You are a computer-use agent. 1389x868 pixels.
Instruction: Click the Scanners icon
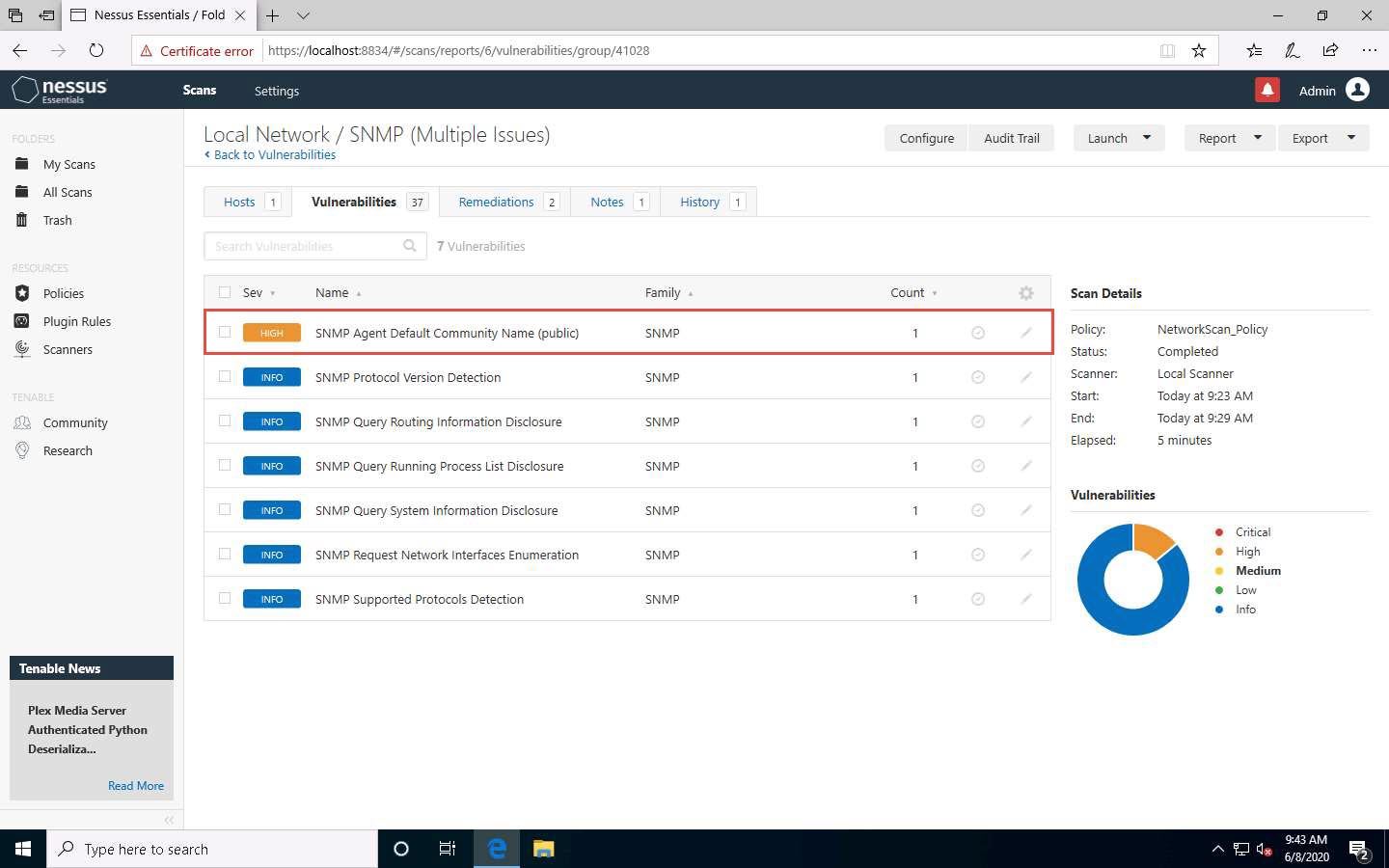point(22,349)
